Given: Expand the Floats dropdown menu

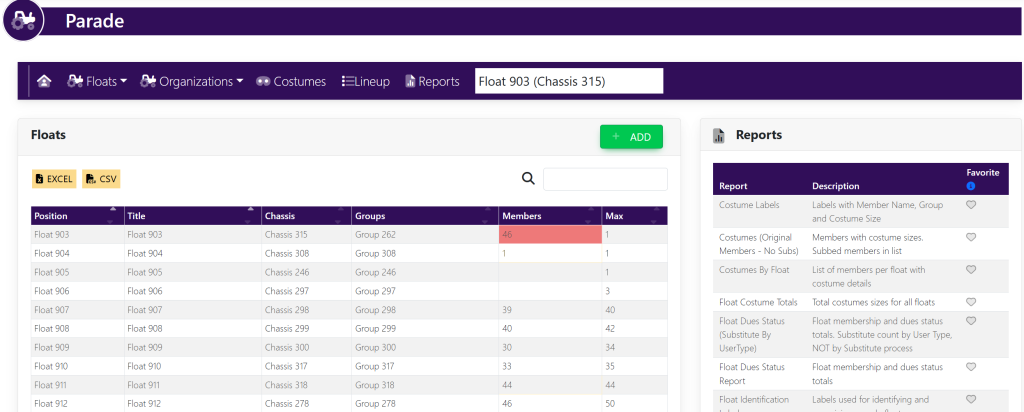Looking at the screenshot, I should [x=97, y=82].
